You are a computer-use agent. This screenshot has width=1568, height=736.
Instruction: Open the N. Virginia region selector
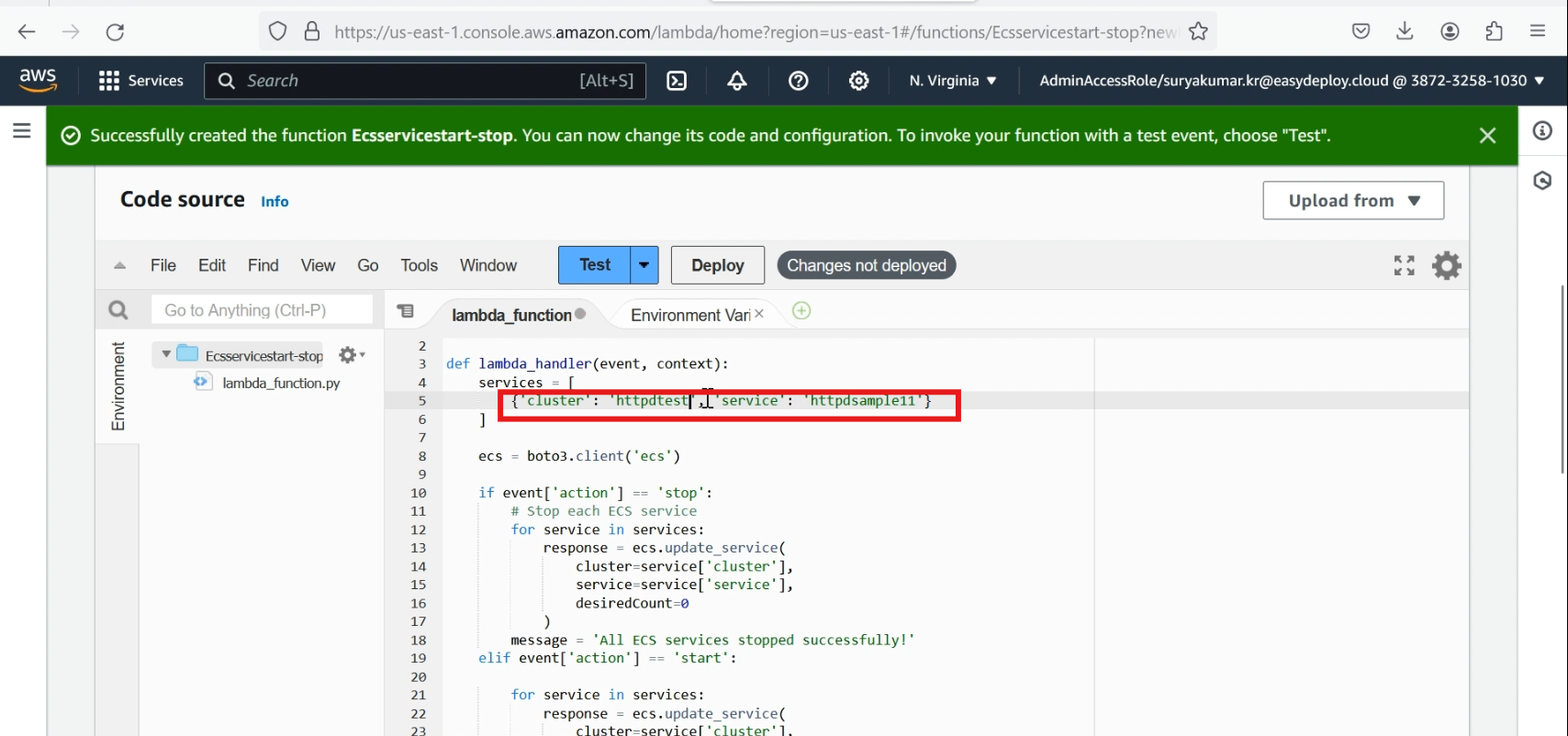pos(952,81)
